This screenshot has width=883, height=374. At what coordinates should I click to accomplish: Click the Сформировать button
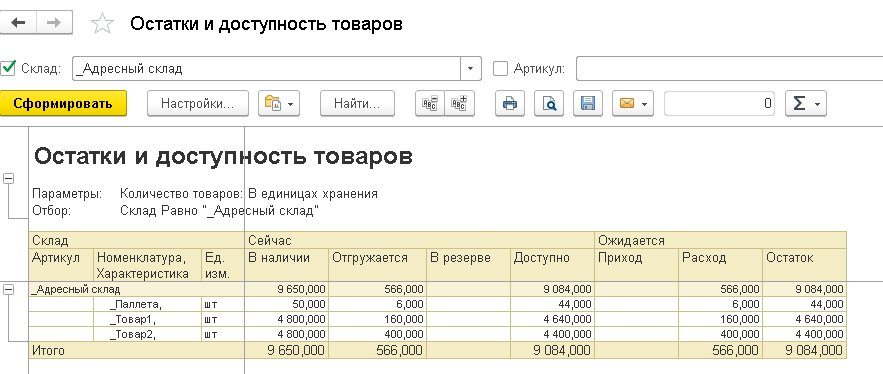click(63, 104)
